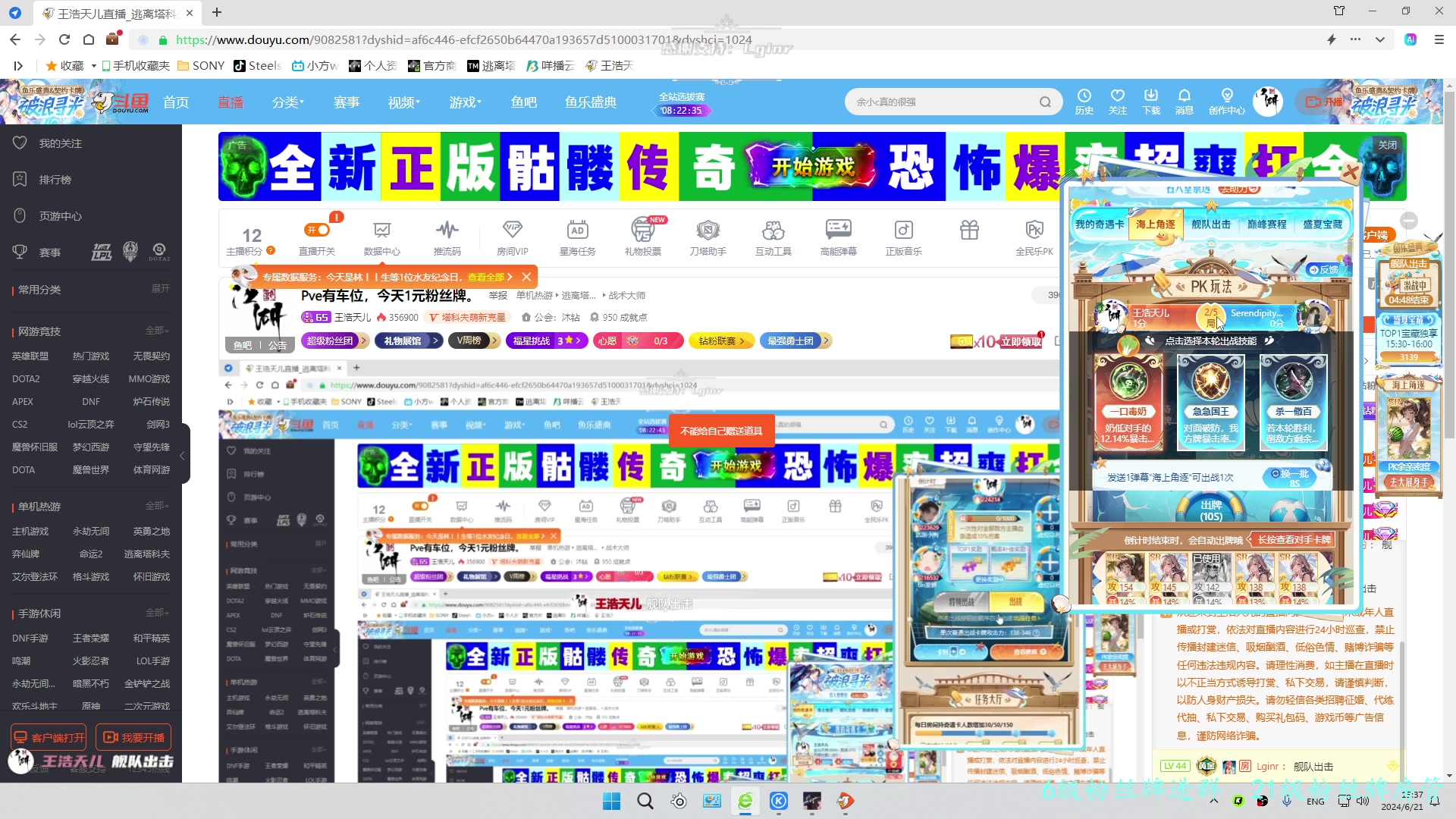1456x819 pixels.
Task: Click the 出牌 play card button
Action: [1211, 510]
